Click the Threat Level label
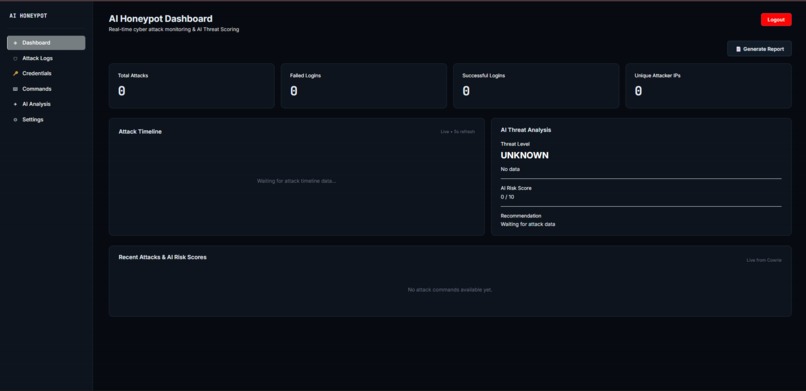806x391 pixels. pyautogui.click(x=515, y=144)
